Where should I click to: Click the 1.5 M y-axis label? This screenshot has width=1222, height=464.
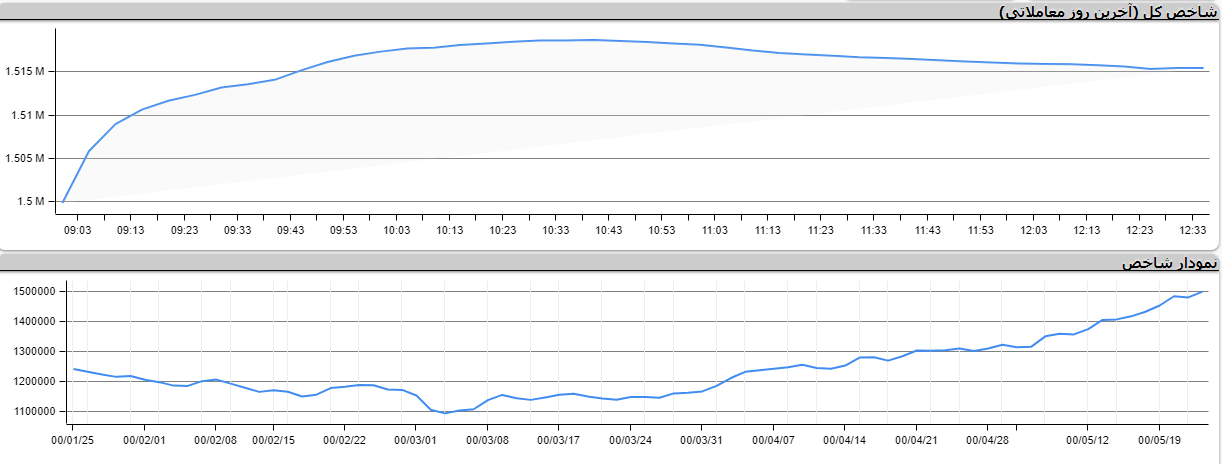click(31, 202)
